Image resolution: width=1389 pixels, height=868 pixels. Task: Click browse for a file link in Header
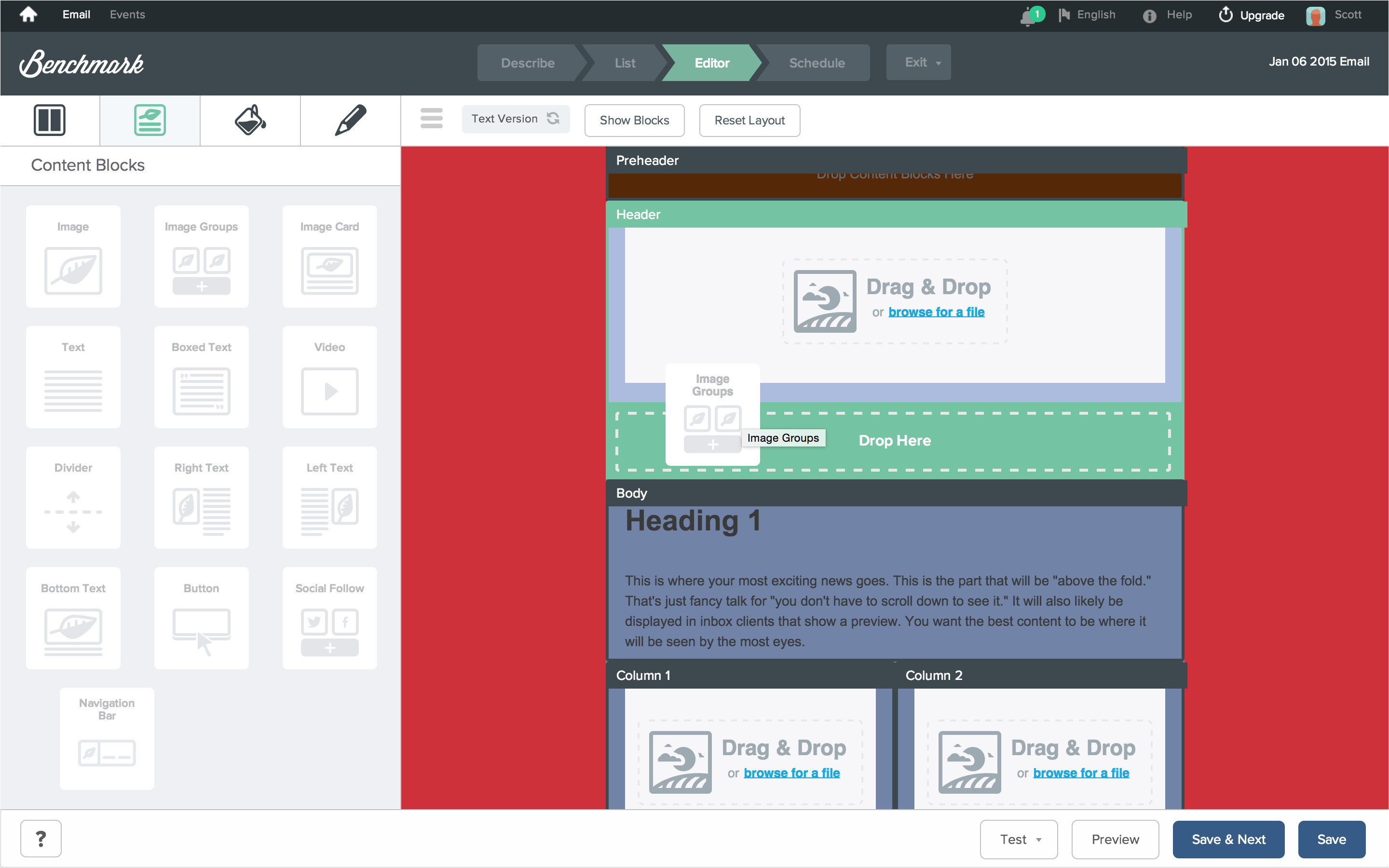pos(936,312)
